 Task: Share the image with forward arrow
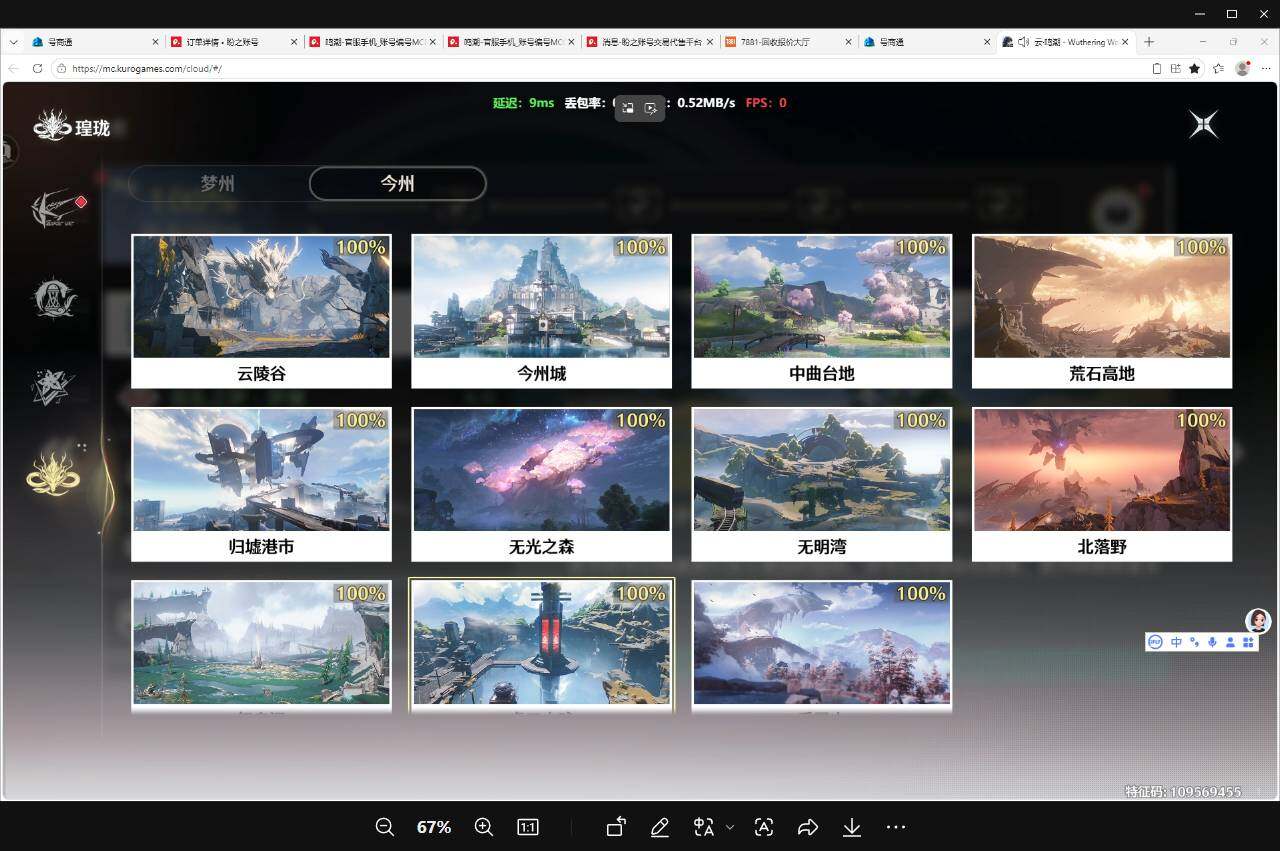[x=808, y=827]
